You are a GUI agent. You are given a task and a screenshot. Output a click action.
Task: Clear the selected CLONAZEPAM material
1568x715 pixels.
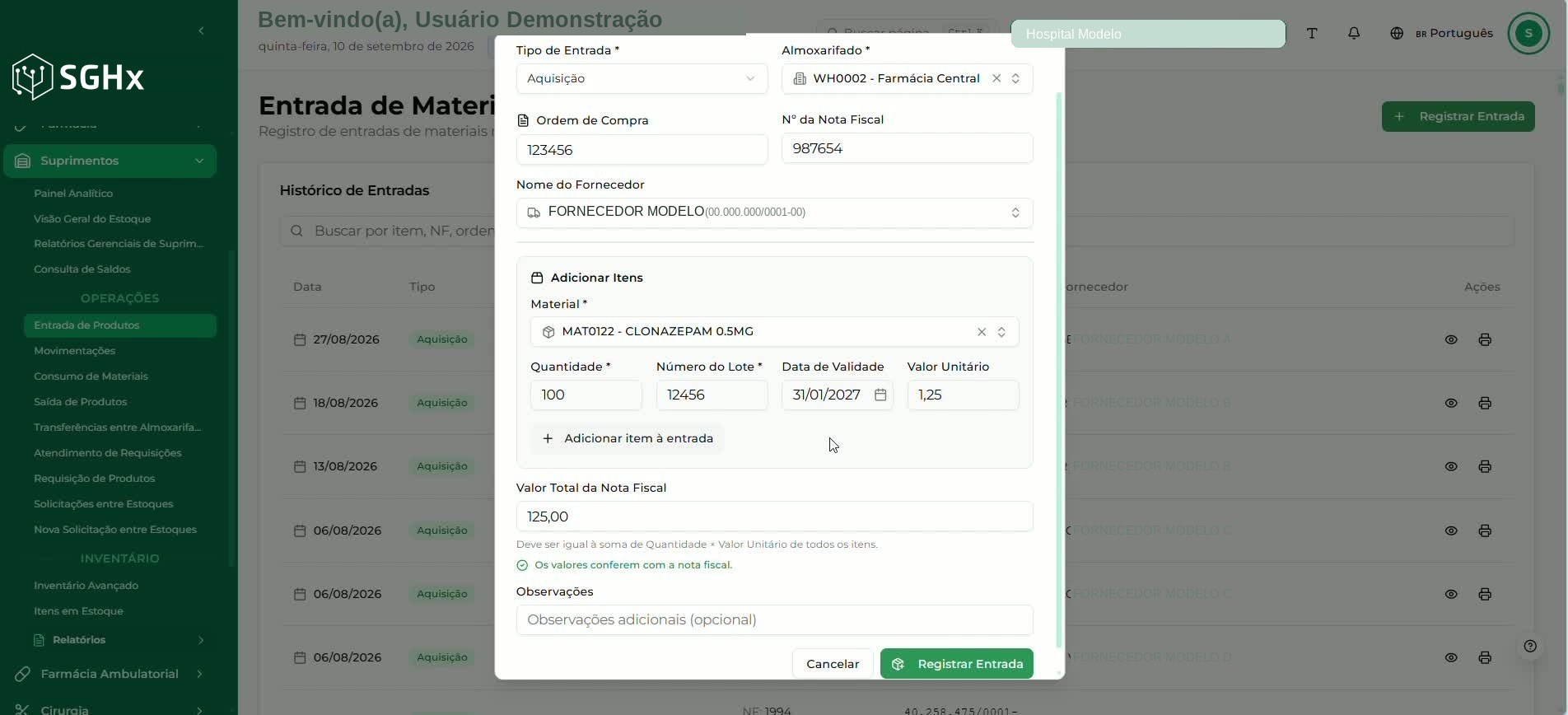[982, 332]
